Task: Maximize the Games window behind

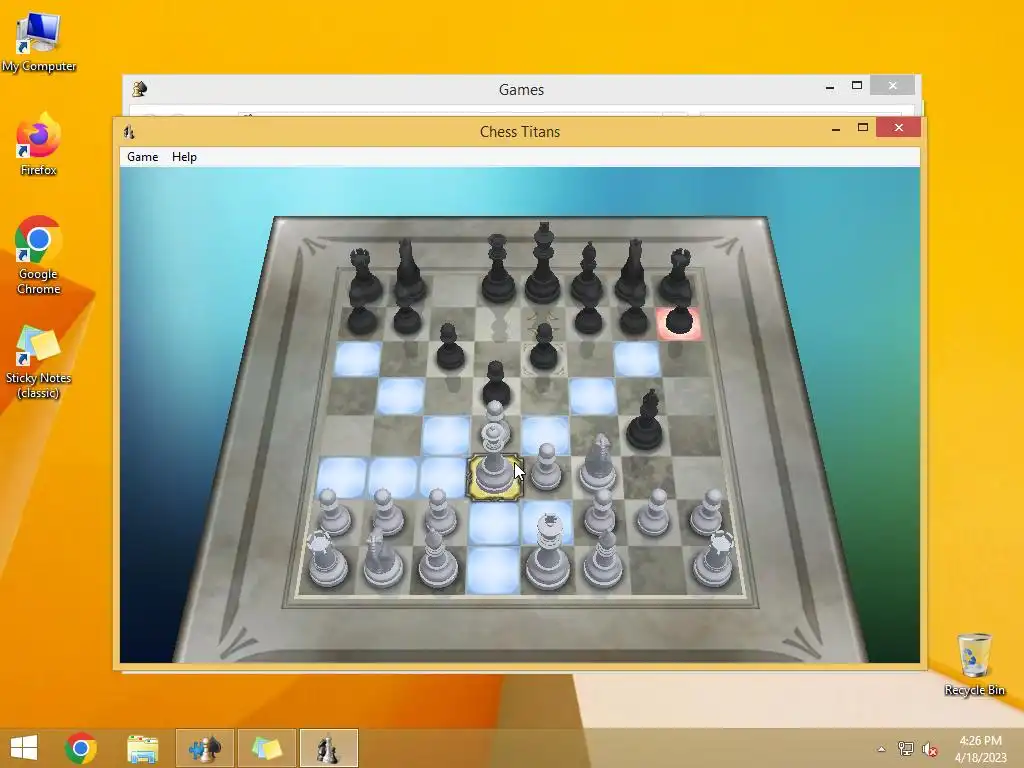Action: point(857,86)
